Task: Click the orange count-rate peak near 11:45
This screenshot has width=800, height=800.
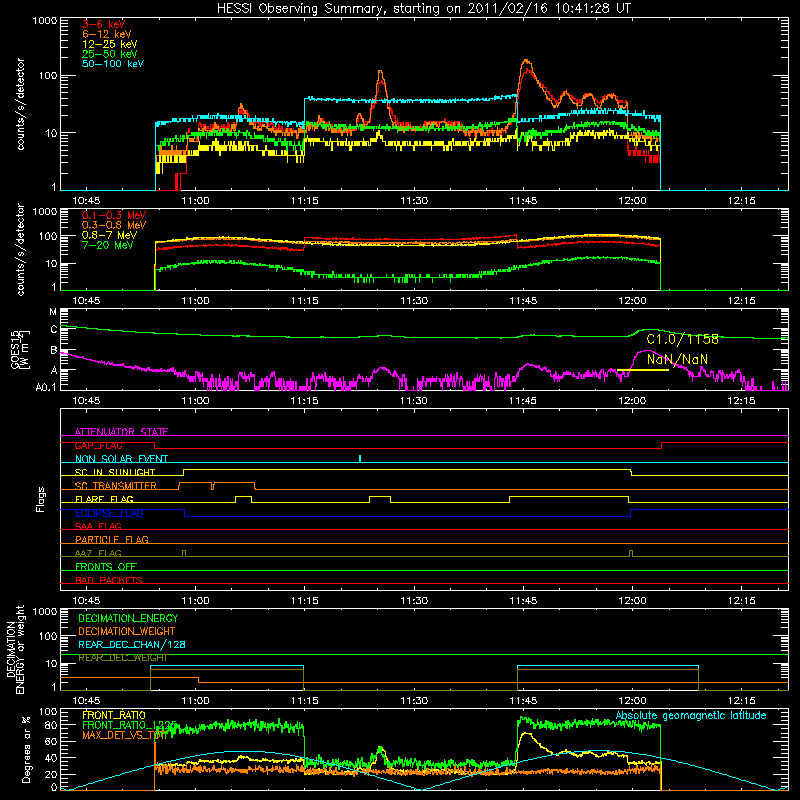Action: pos(526,62)
